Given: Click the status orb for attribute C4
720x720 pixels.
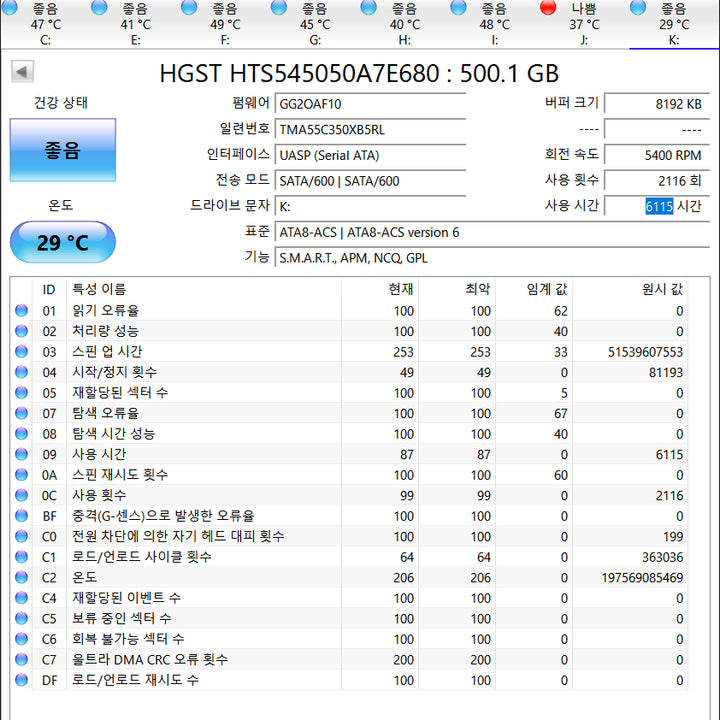Looking at the screenshot, I should pos(22,597).
